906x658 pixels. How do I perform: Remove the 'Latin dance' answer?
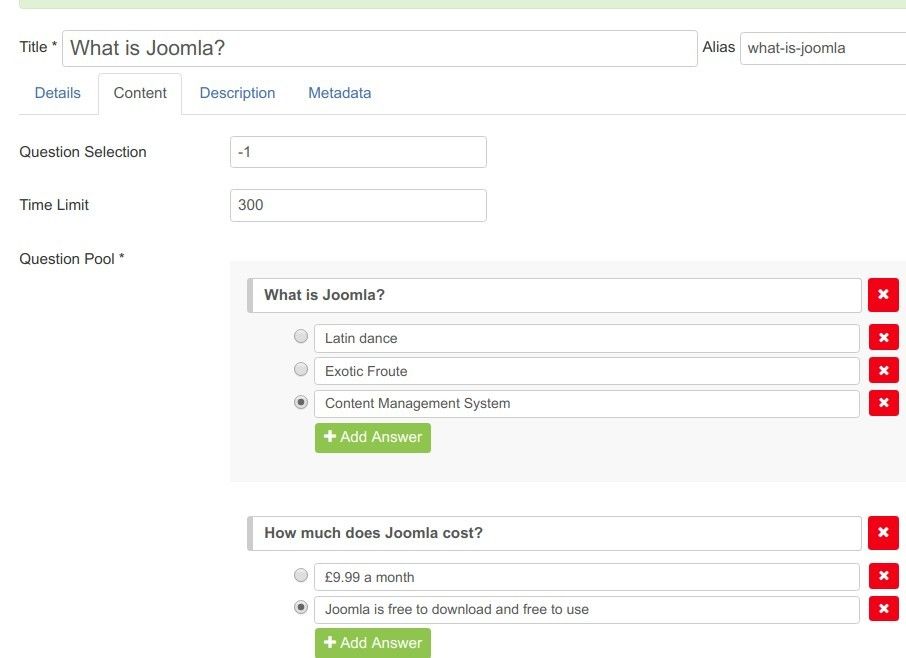click(x=883, y=337)
